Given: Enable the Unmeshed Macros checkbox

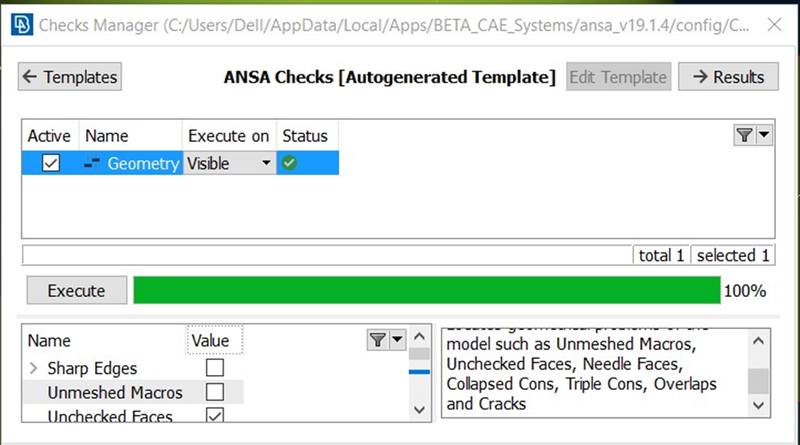Looking at the screenshot, I should click(215, 392).
